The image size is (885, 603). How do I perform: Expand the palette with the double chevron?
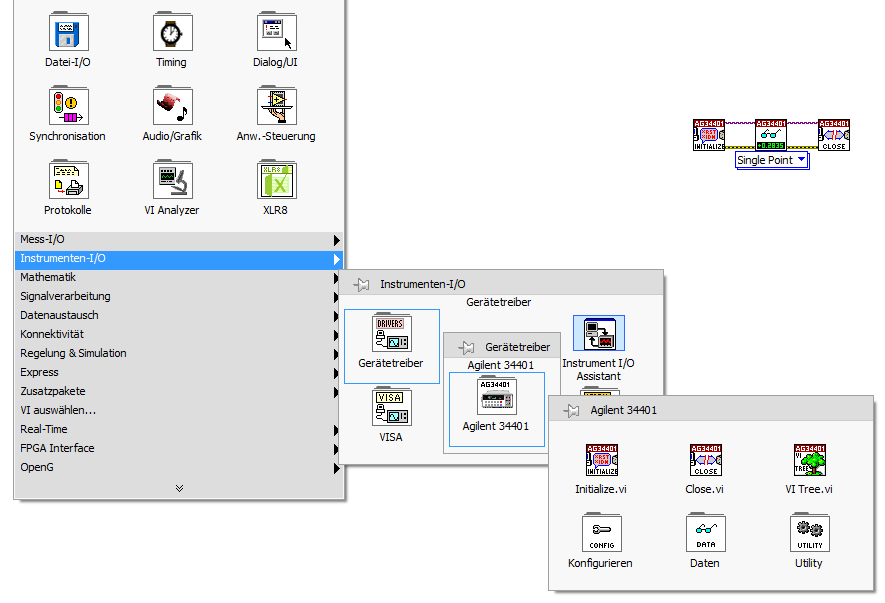pos(179,488)
